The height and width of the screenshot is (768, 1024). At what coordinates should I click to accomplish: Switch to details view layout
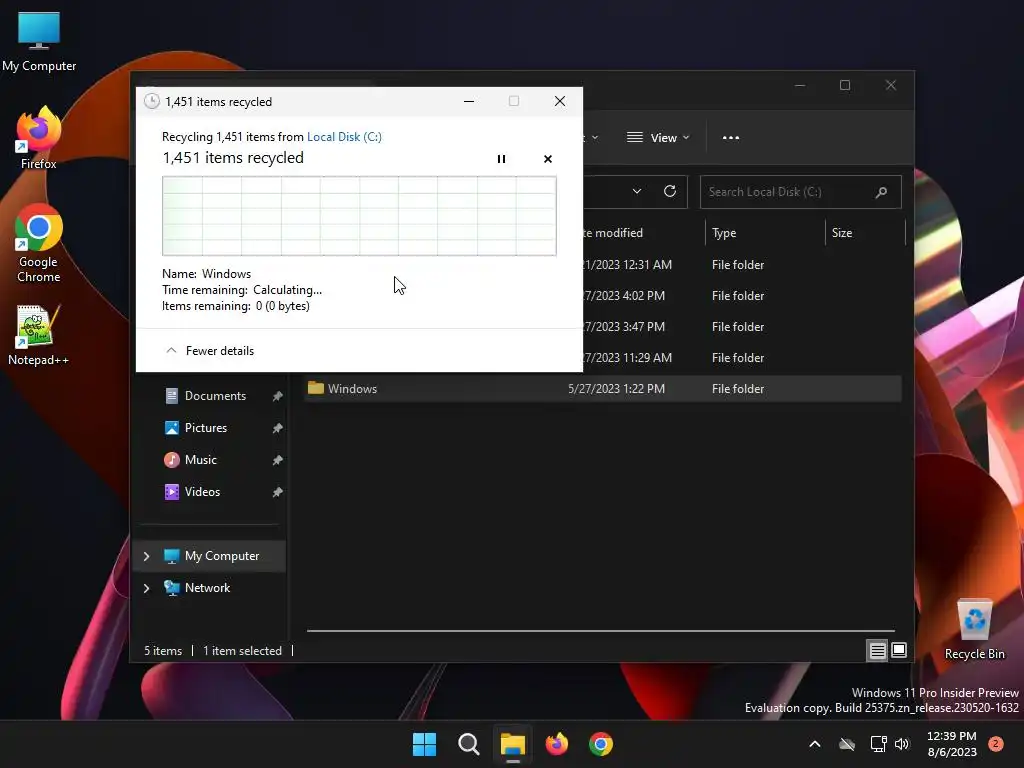click(x=877, y=650)
